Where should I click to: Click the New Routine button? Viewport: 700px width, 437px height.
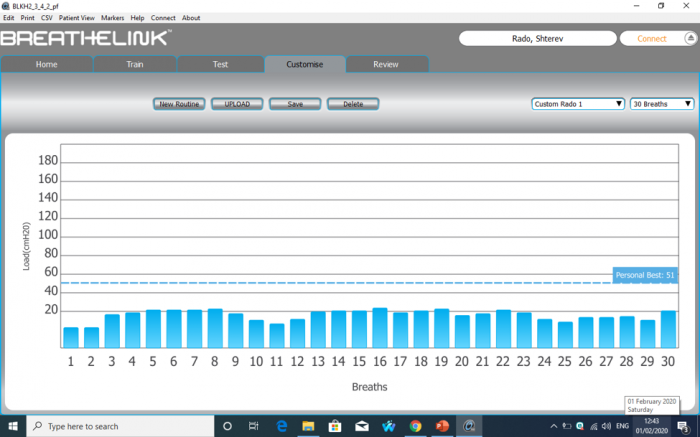[x=179, y=104]
